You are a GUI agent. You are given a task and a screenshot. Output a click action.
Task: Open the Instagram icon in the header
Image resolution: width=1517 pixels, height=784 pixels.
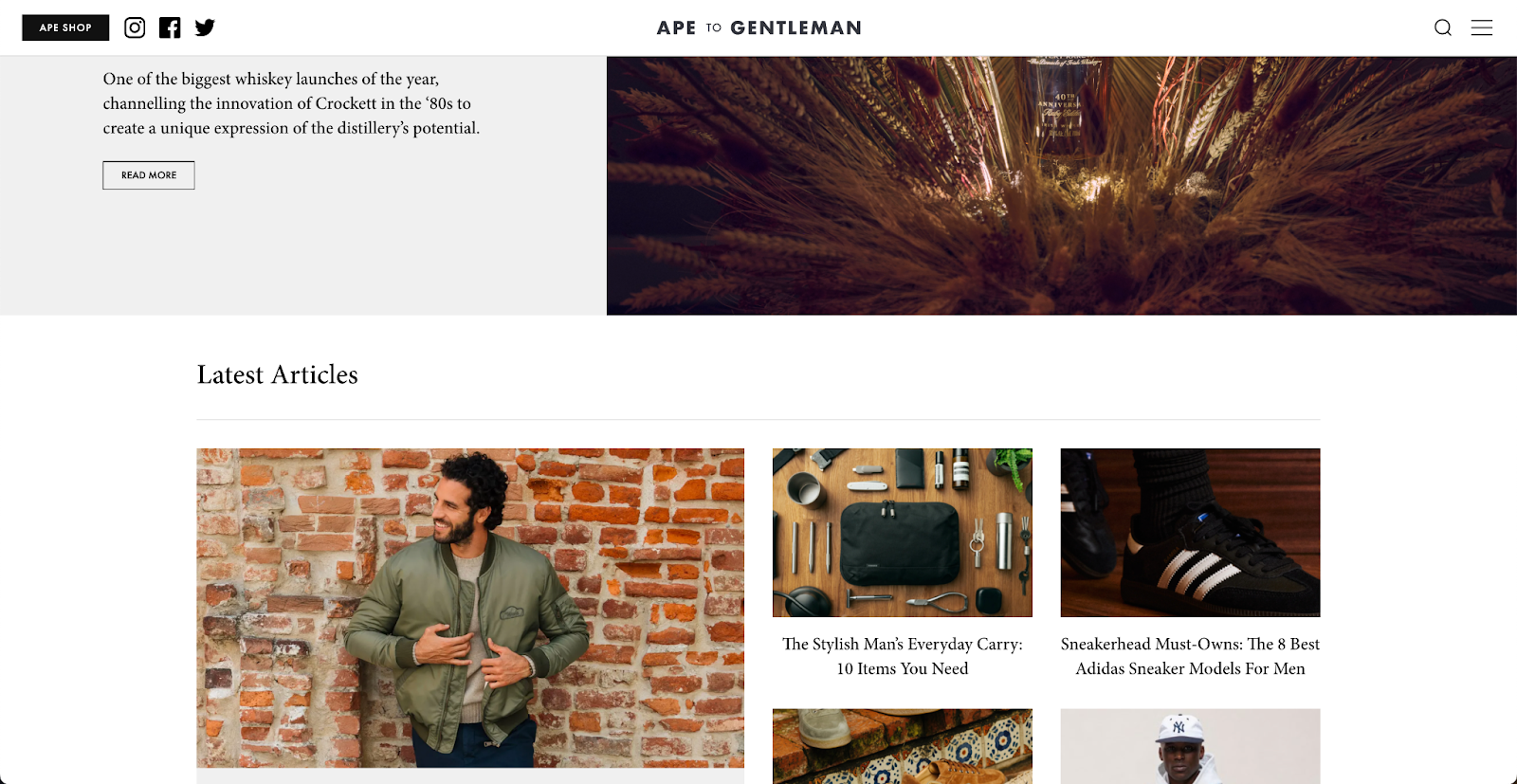[x=134, y=27]
